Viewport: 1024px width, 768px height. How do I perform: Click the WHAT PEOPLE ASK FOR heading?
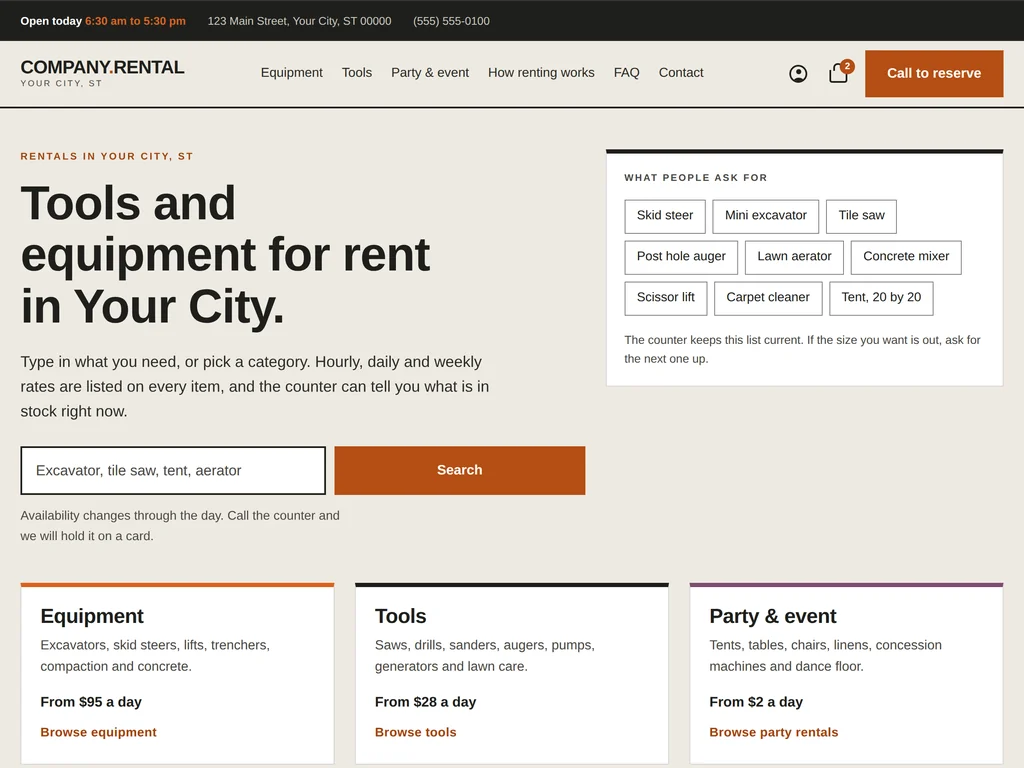(x=696, y=178)
